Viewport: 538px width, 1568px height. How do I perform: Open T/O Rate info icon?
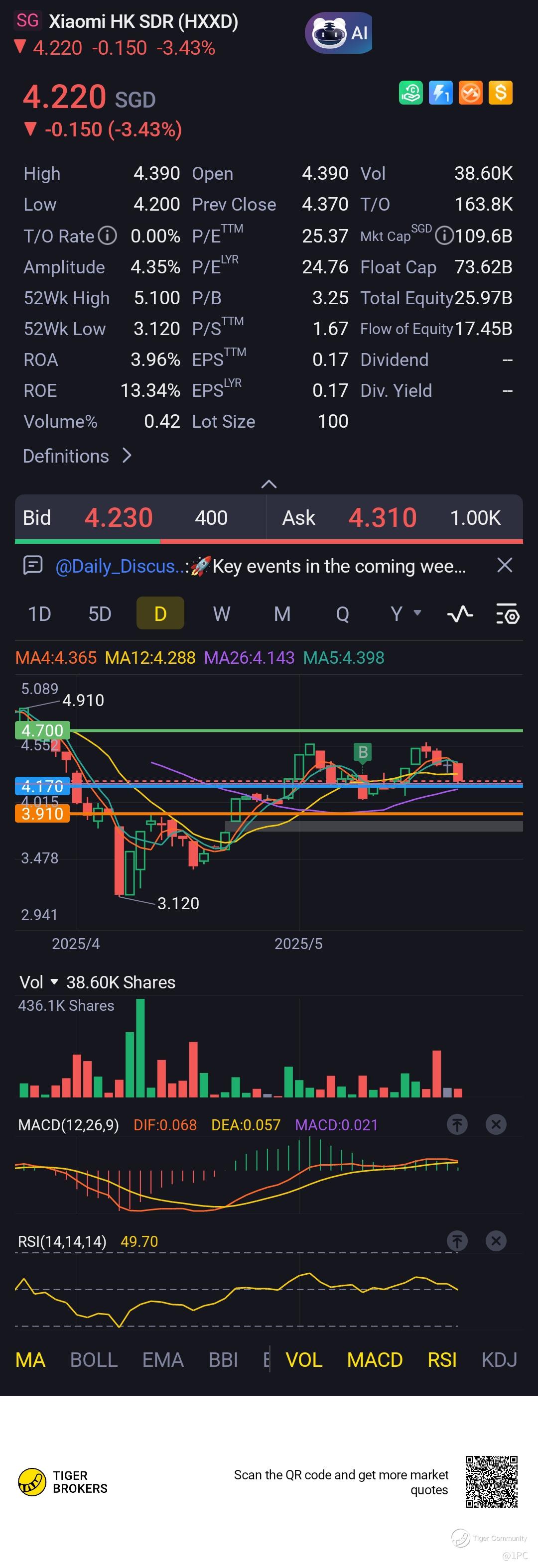tap(108, 236)
